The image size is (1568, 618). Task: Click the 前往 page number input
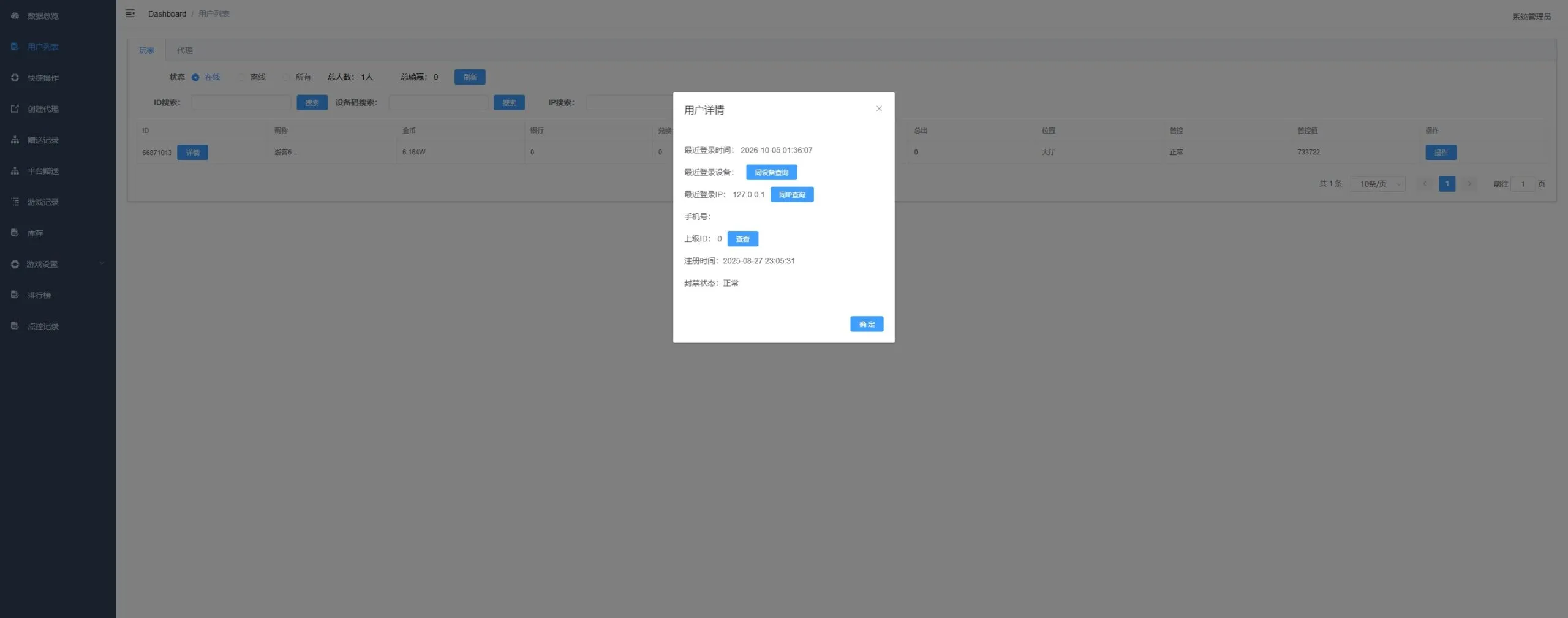[1523, 184]
